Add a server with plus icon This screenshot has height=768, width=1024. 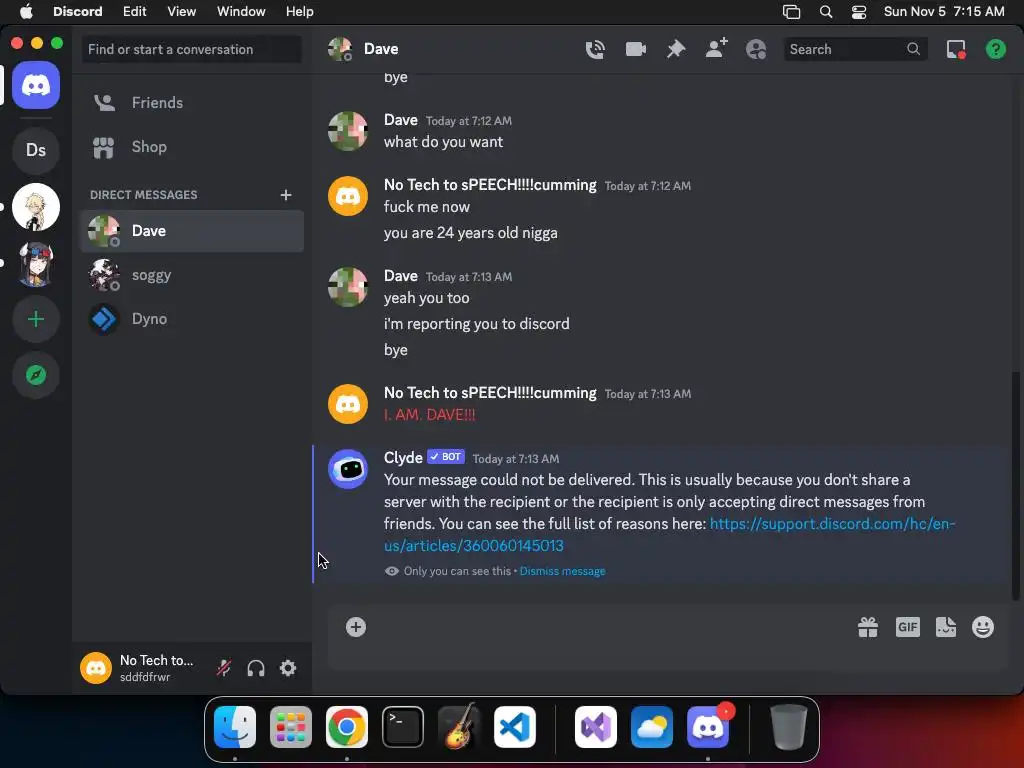click(x=36, y=319)
